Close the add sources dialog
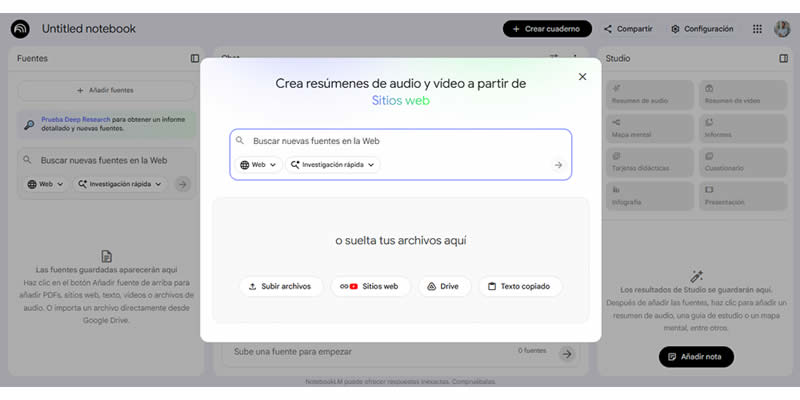 tap(582, 77)
